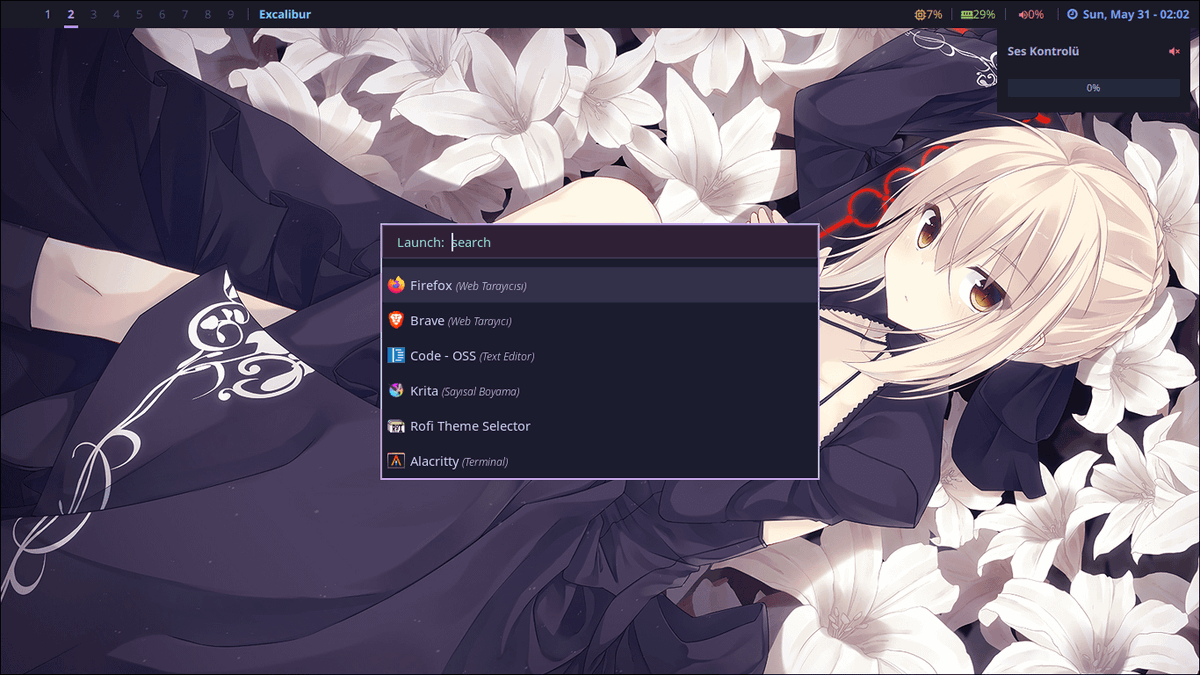The height and width of the screenshot is (675, 1200).
Task: Click the Firefox icon in launcher
Action: [396, 285]
